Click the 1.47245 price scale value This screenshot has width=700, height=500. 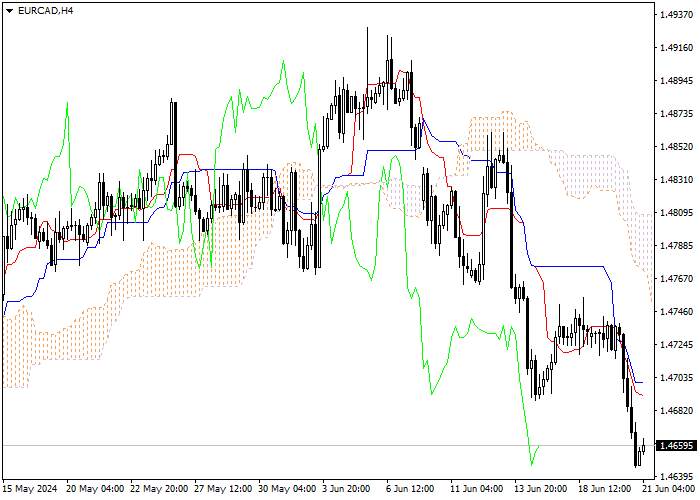677,345
